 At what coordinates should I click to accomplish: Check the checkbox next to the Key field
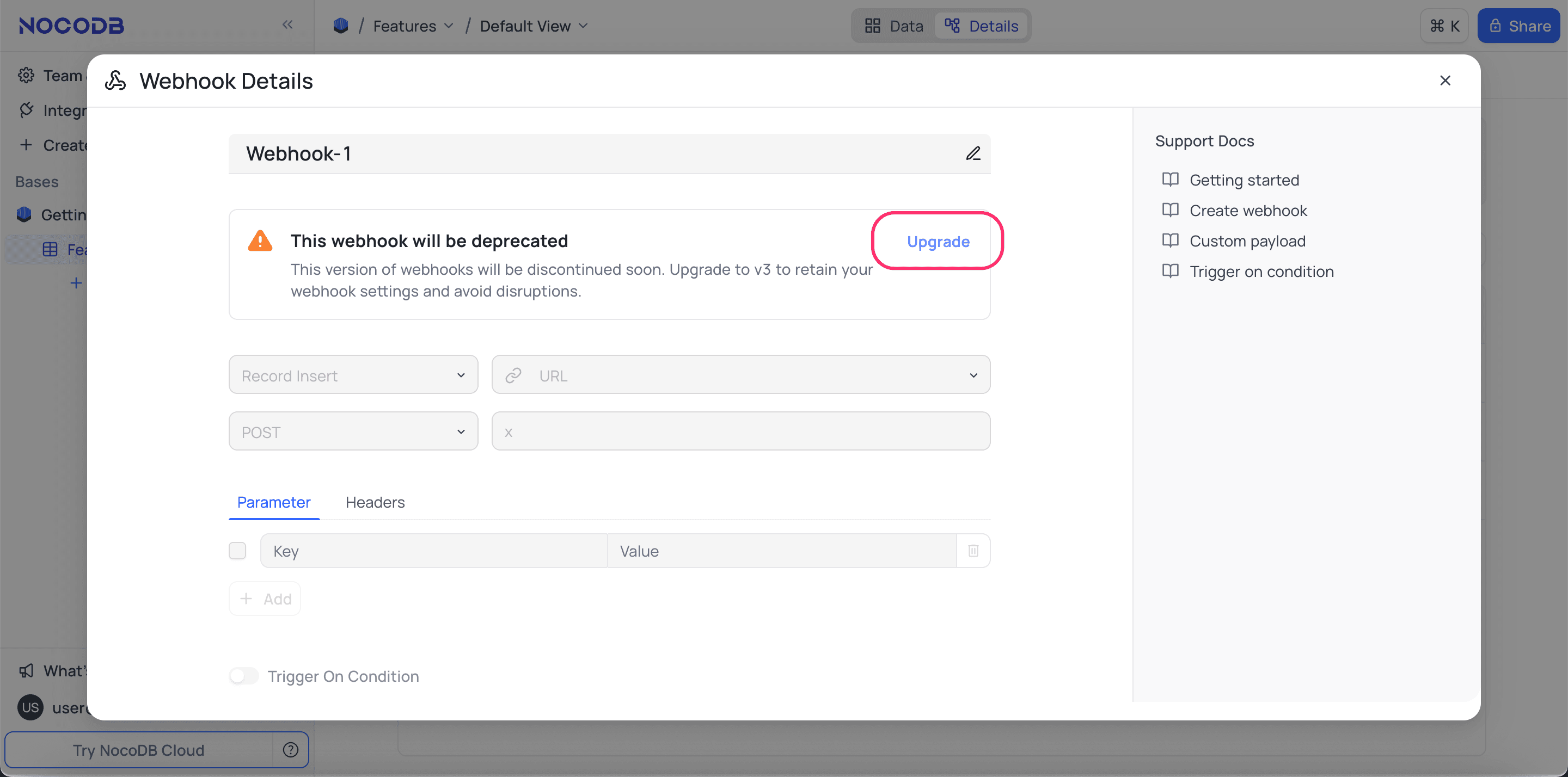[237, 550]
